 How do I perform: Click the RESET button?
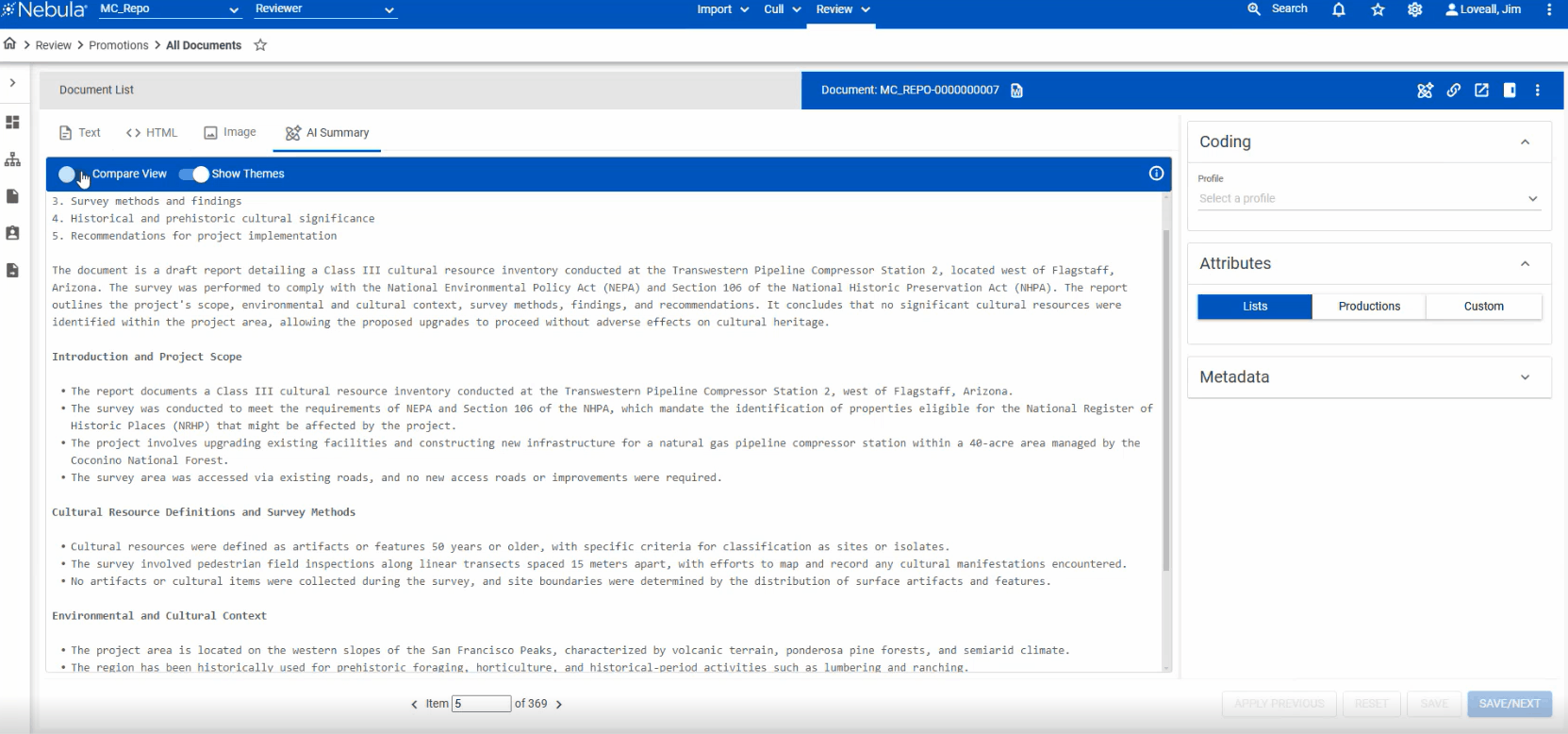(x=1371, y=704)
